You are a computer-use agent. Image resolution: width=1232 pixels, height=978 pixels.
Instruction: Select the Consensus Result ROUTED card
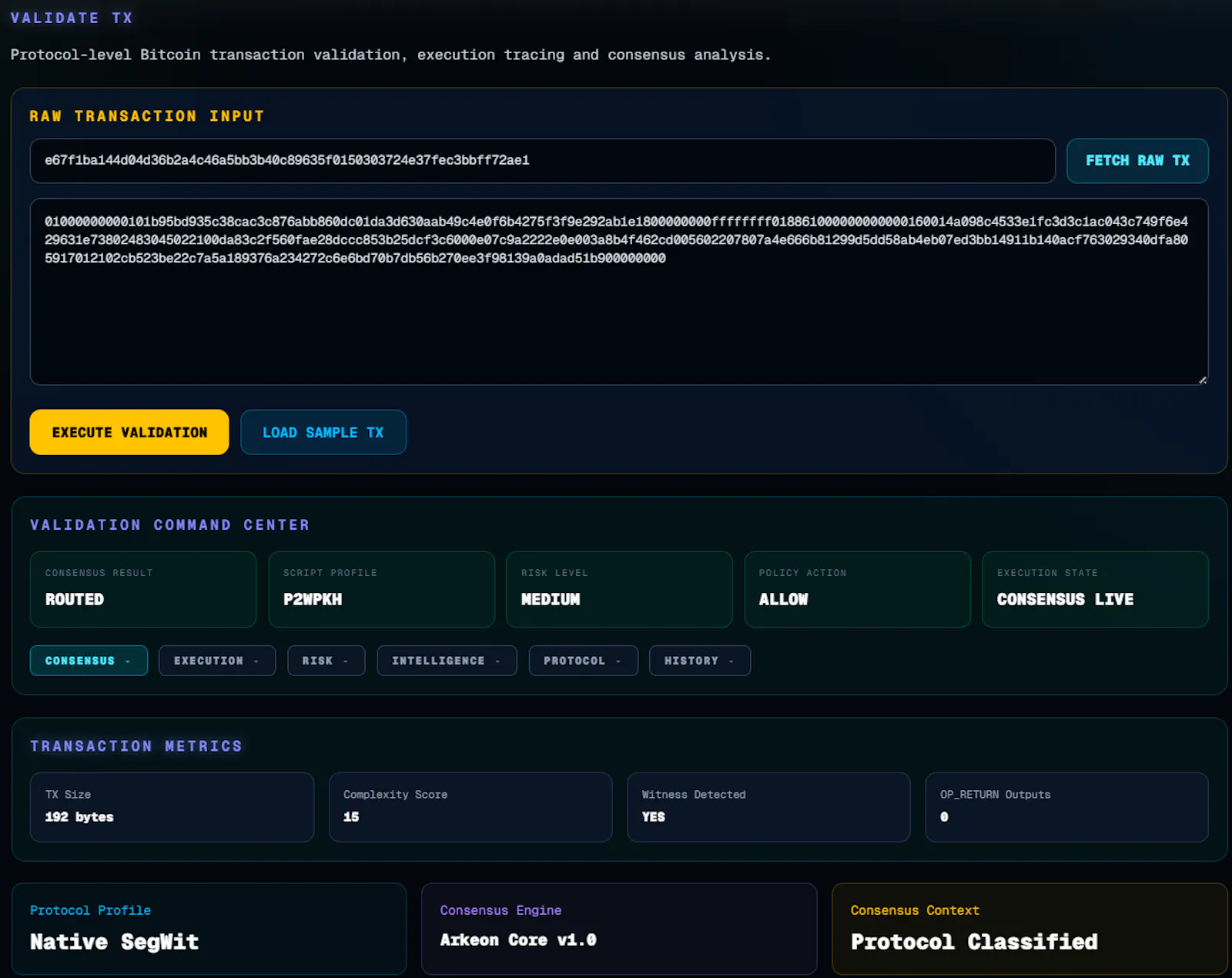click(143, 589)
